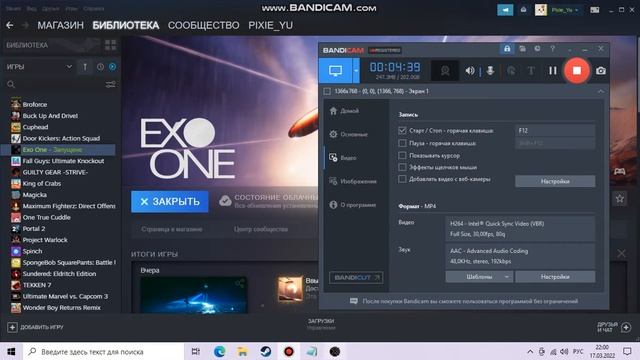
Task: Click ДОБАВИТЬ ИГРУ at bottom left
Action: 36,327
